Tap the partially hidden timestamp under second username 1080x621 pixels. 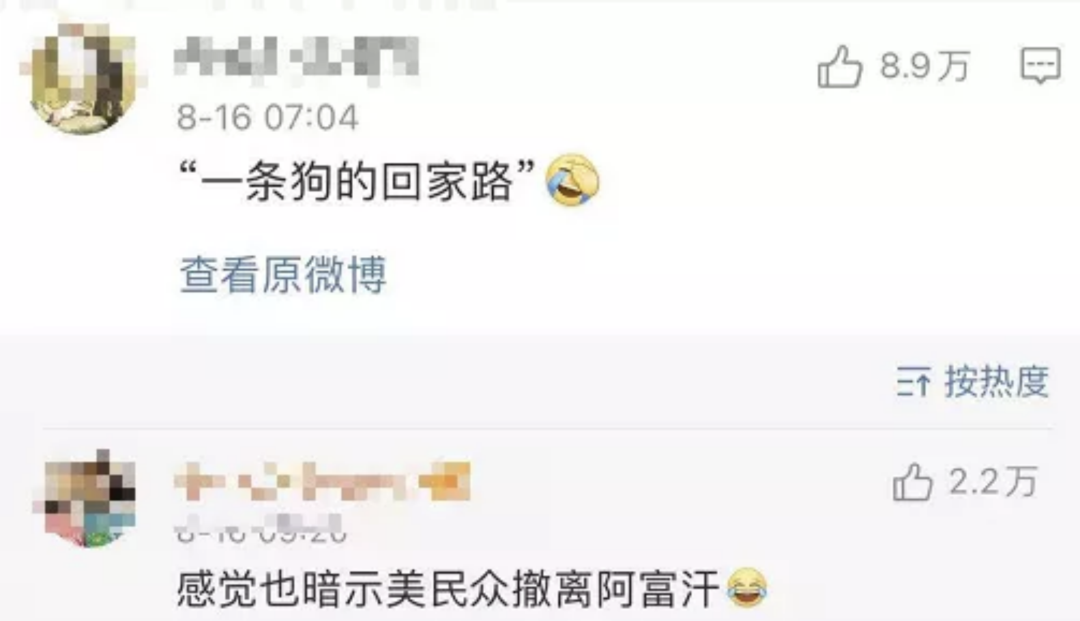(x=260, y=530)
